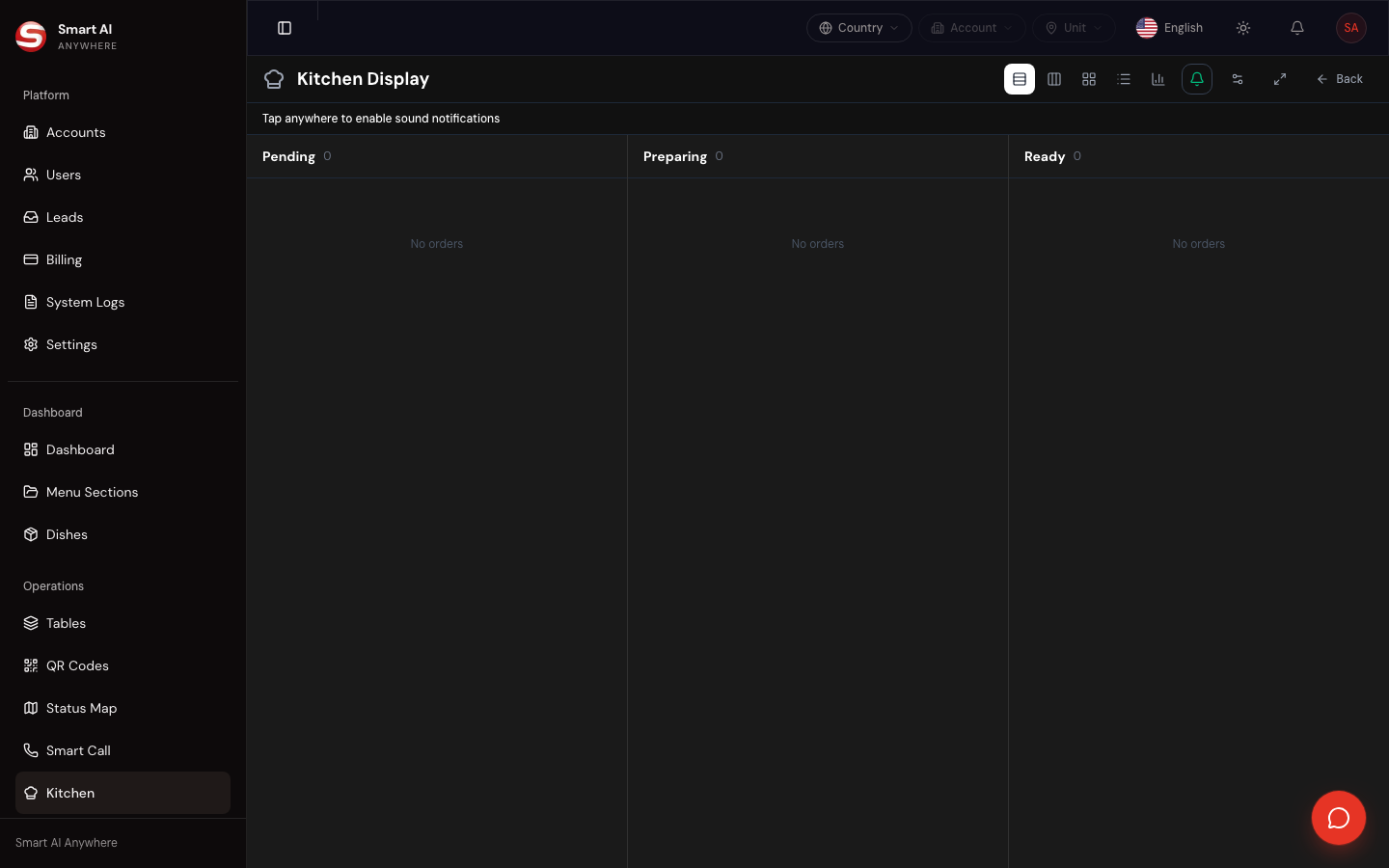Expand Kitchen Display to fullscreen
This screenshot has height=868, width=1389.
pyautogui.click(x=1280, y=79)
